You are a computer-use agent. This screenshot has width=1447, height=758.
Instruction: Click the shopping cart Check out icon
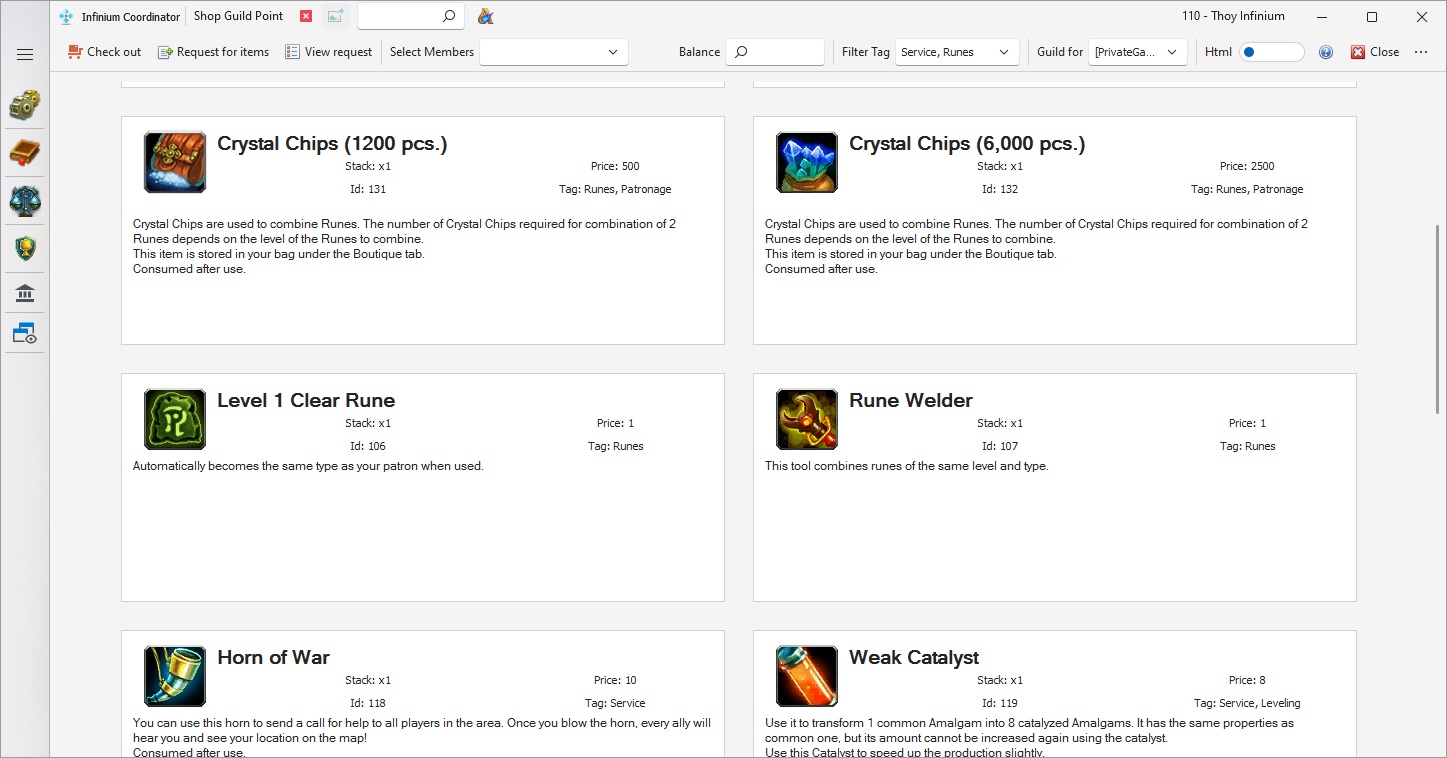(x=75, y=52)
